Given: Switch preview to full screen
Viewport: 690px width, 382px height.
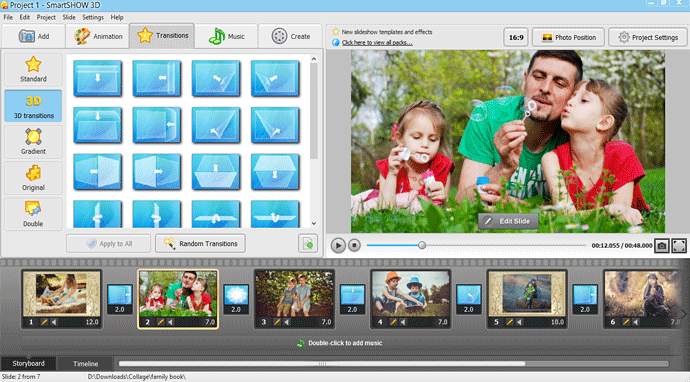Looking at the screenshot, I should click(679, 246).
